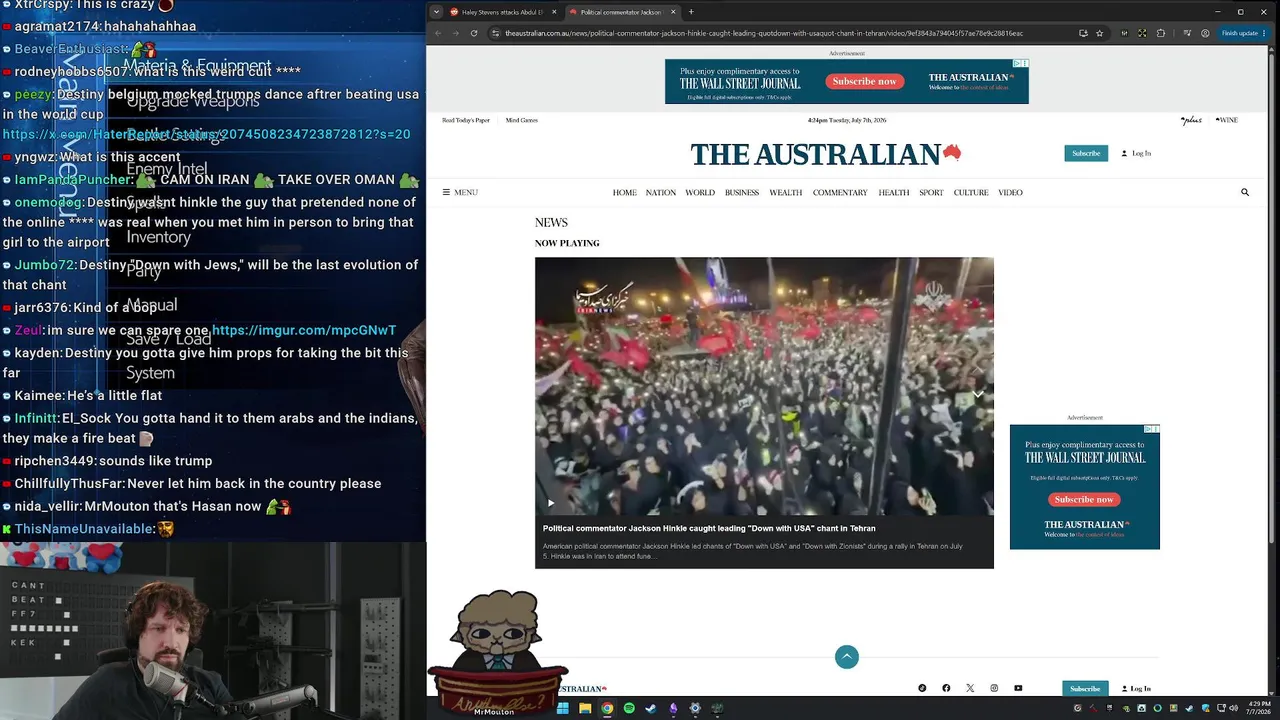
Task: Click the Chrome back arrow
Action: click(437, 33)
